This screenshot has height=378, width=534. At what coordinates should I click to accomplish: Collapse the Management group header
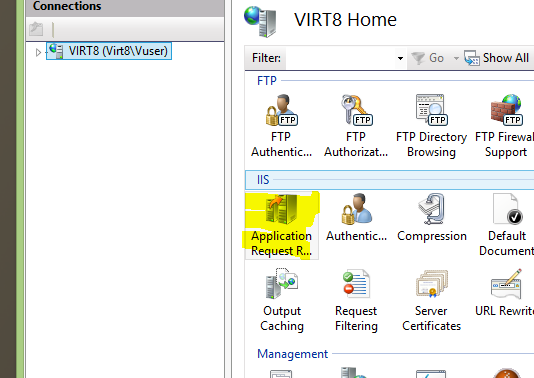coord(293,354)
